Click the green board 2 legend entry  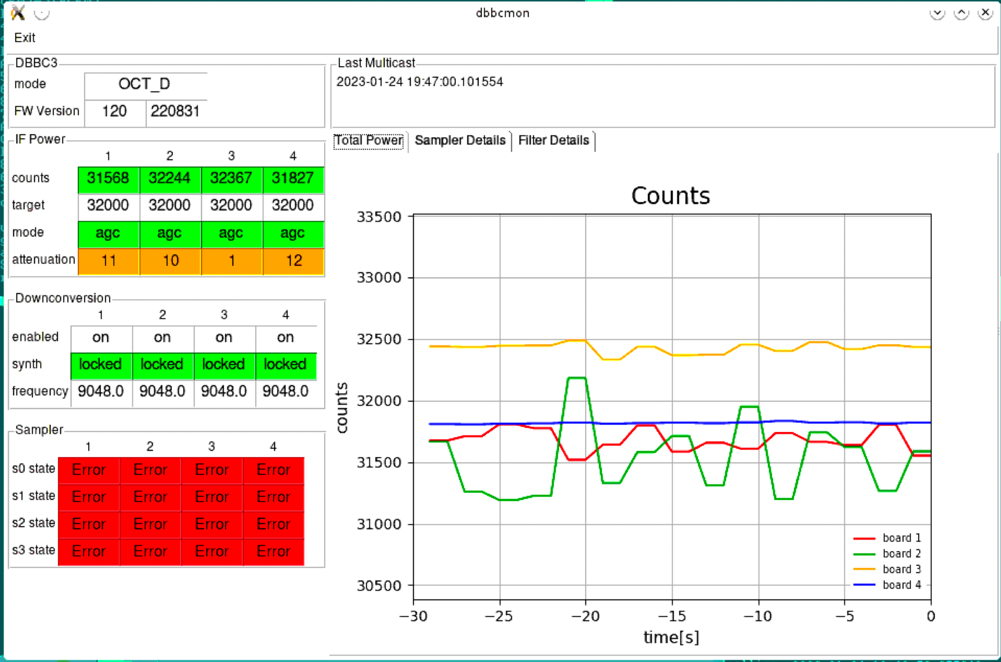click(887, 553)
